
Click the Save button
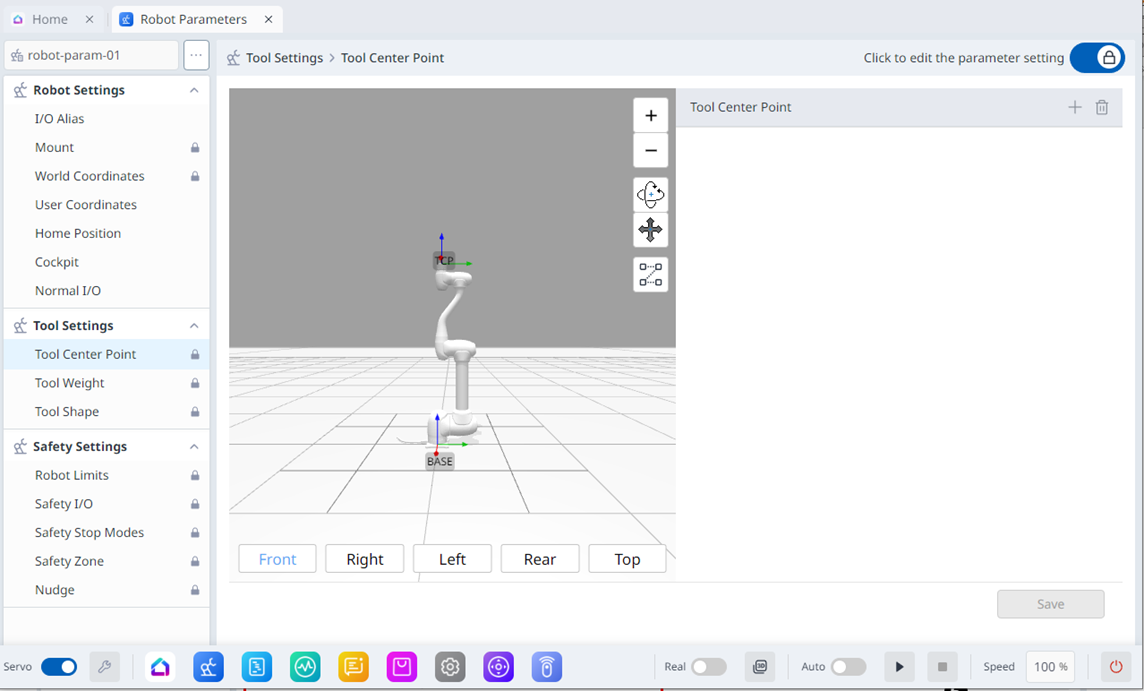1050,604
